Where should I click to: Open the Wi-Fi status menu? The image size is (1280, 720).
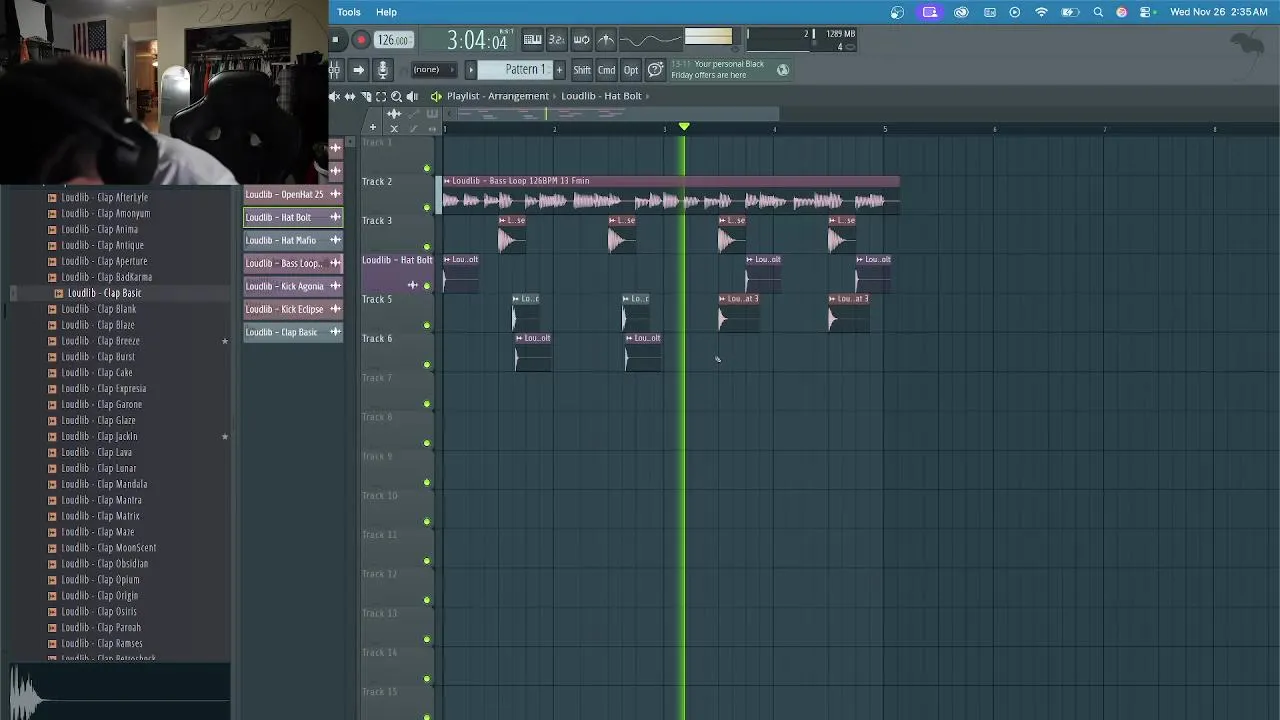1041,12
